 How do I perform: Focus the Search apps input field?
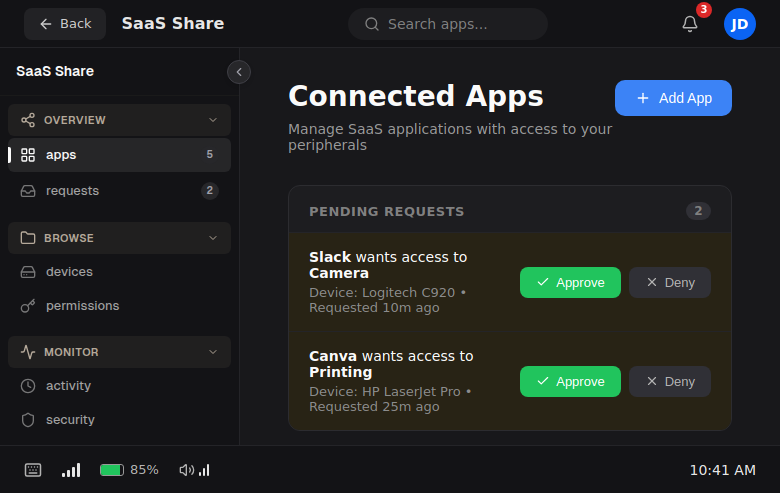[x=460, y=24]
